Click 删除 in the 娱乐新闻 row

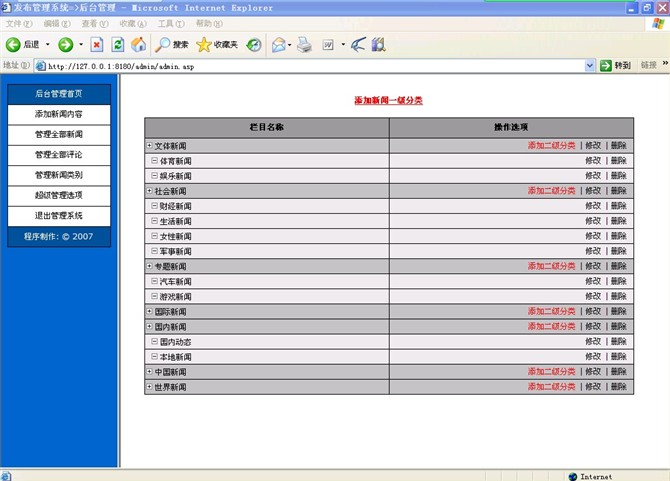(x=618, y=176)
